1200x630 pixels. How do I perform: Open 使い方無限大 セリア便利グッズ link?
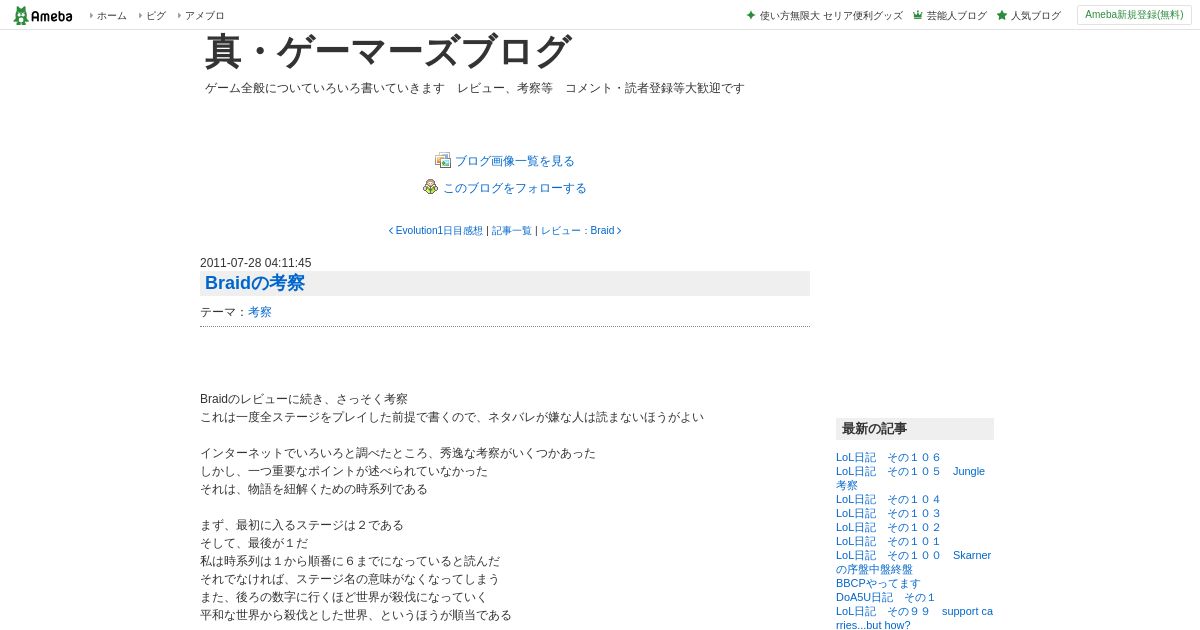(831, 16)
